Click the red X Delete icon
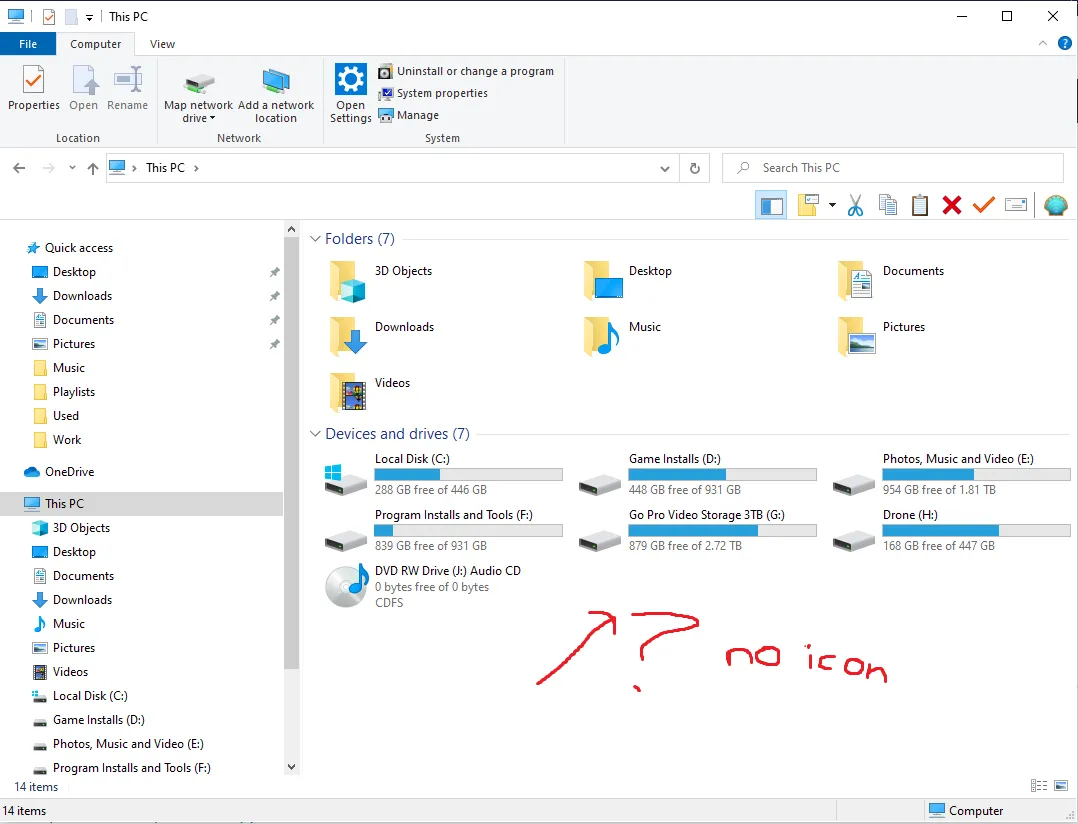1078x824 pixels. click(x=952, y=205)
